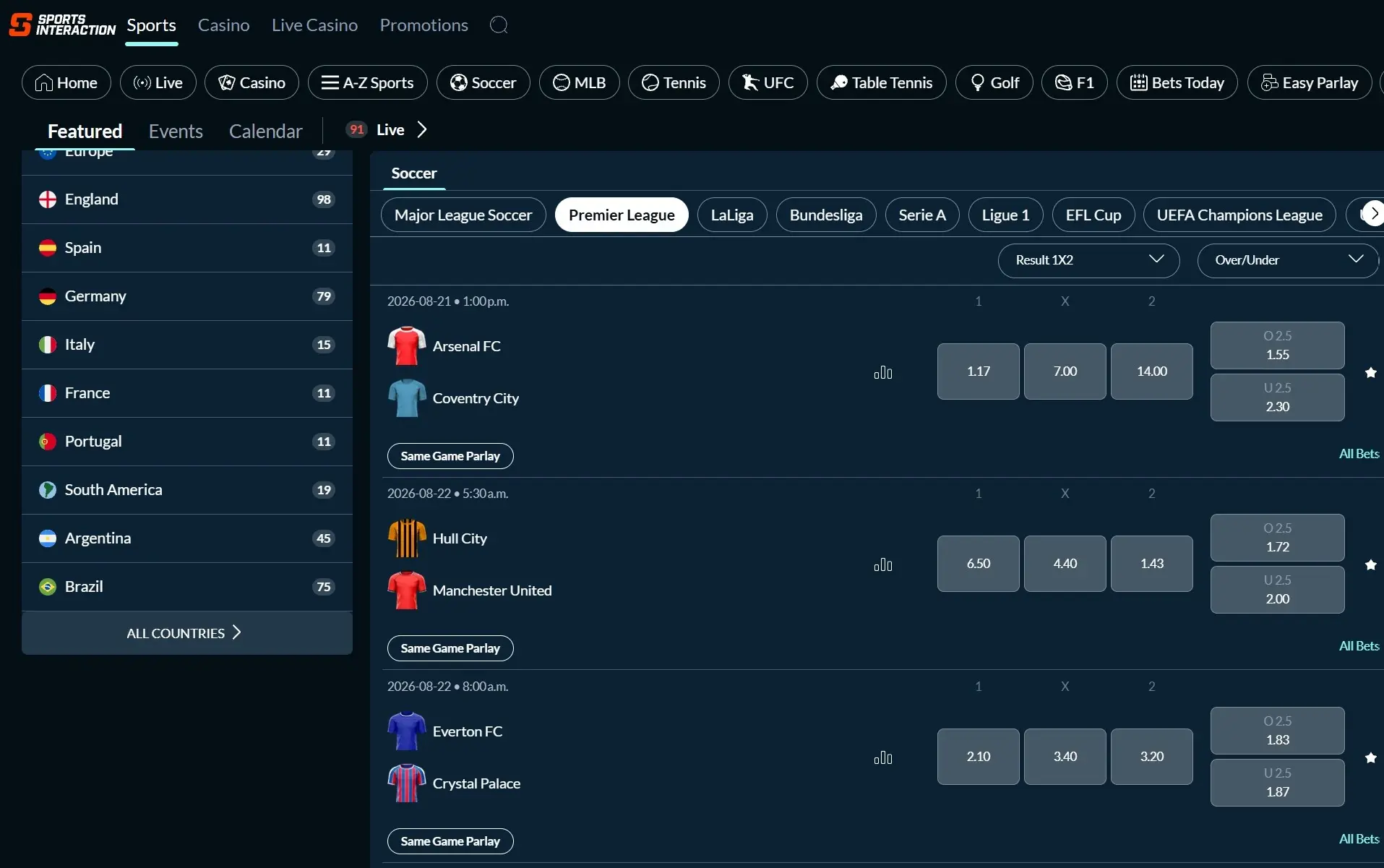The image size is (1384, 868).
Task: Click the South America globe icon
Action: 48,490
